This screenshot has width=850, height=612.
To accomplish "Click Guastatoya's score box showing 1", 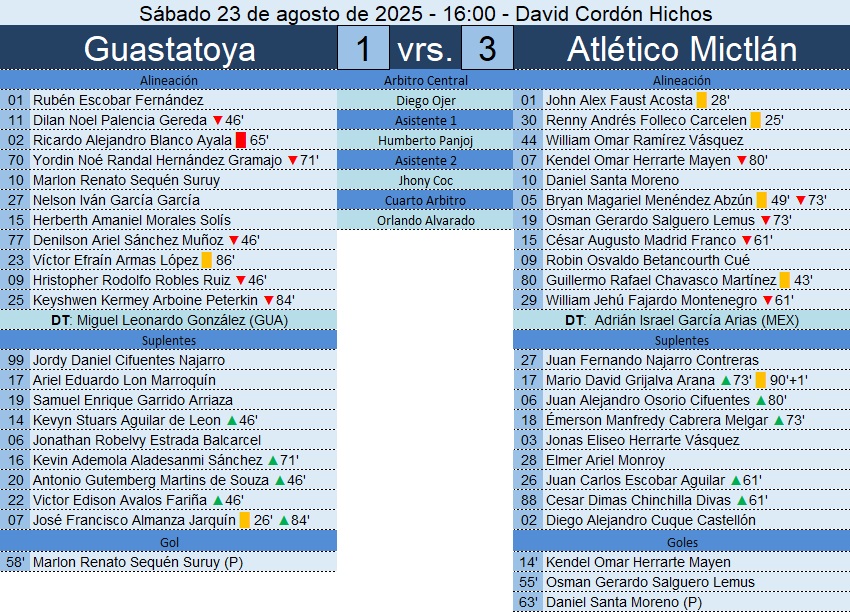I will 363,49.
